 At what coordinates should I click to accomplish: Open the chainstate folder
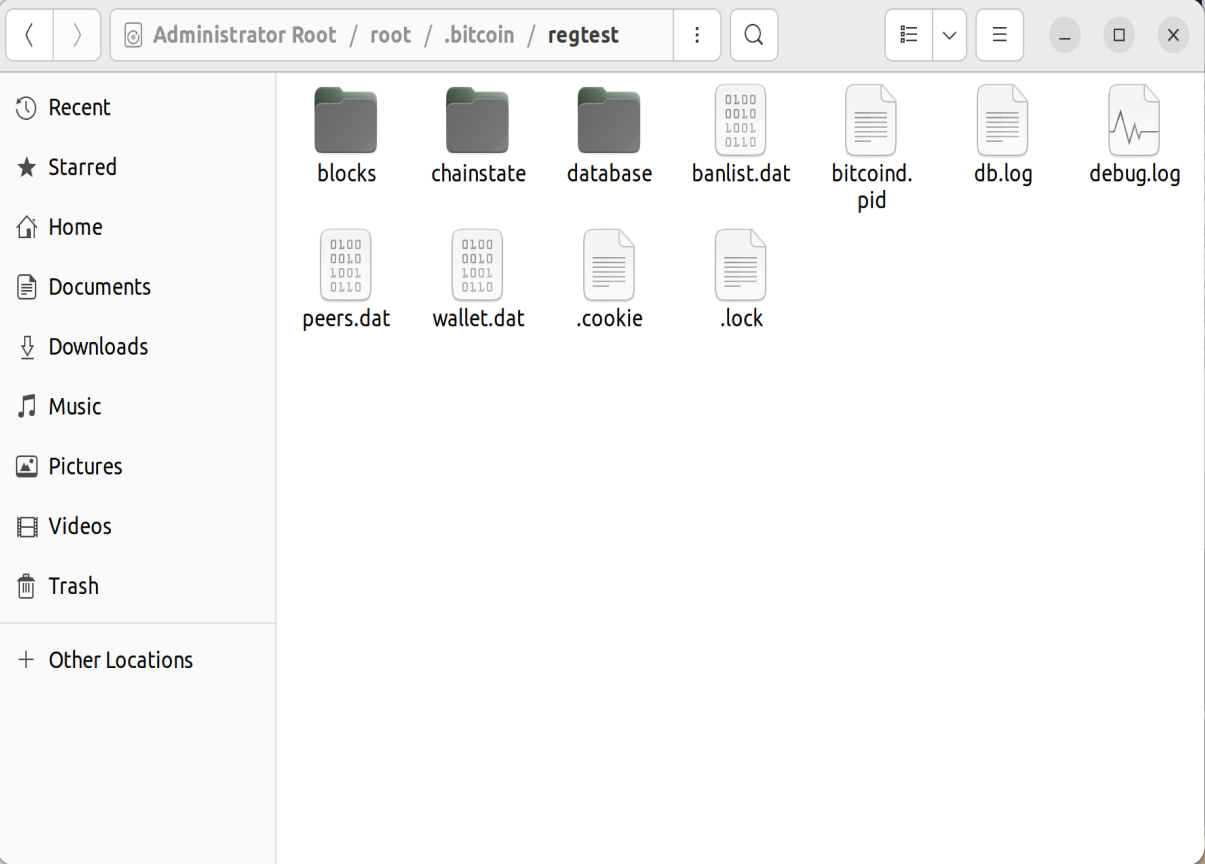[478, 122]
